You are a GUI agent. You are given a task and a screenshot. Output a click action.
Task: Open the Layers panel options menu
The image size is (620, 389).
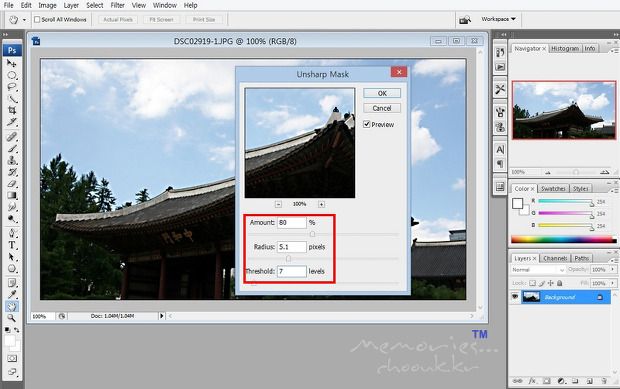coord(614,260)
